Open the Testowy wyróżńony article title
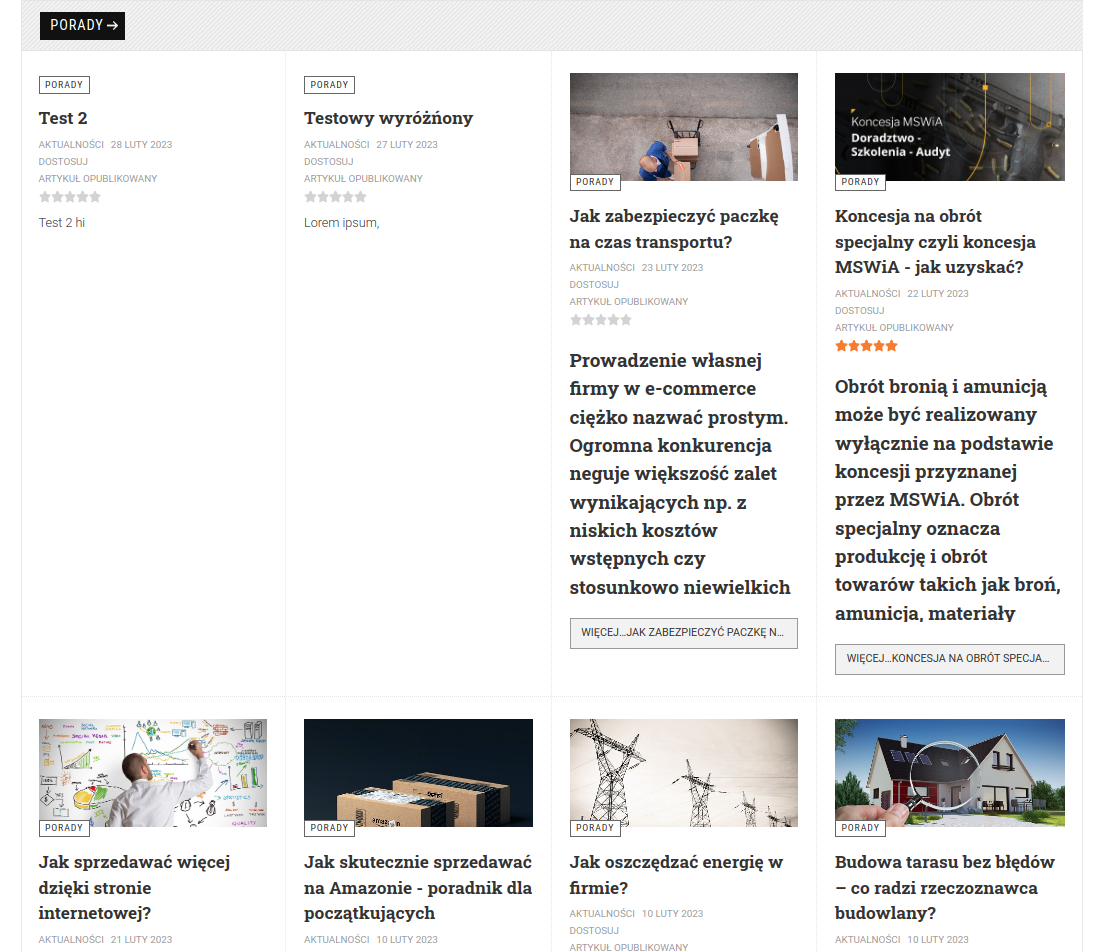Image resolution: width=1095 pixels, height=952 pixels. point(388,118)
